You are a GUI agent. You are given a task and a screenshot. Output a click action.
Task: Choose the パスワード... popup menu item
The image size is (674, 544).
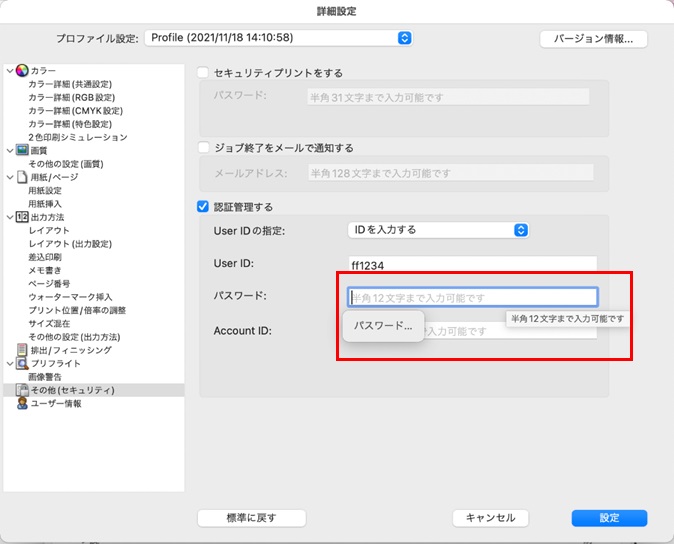pyautogui.click(x=383, y=326)
